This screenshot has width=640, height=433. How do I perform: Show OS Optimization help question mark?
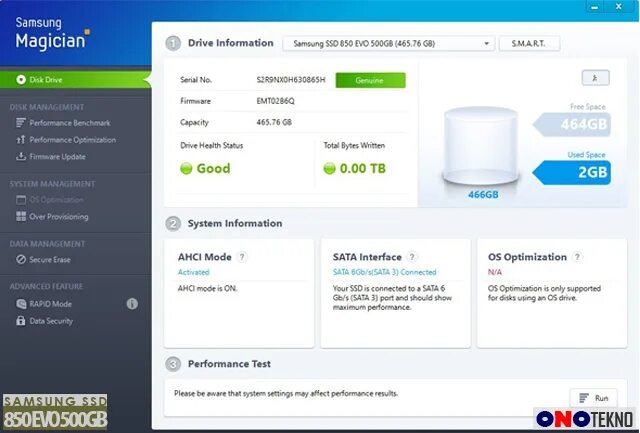577,257
